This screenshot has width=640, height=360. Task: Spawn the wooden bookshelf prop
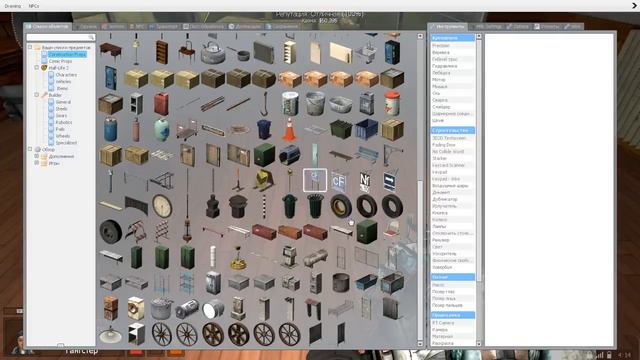pos(162,52)
